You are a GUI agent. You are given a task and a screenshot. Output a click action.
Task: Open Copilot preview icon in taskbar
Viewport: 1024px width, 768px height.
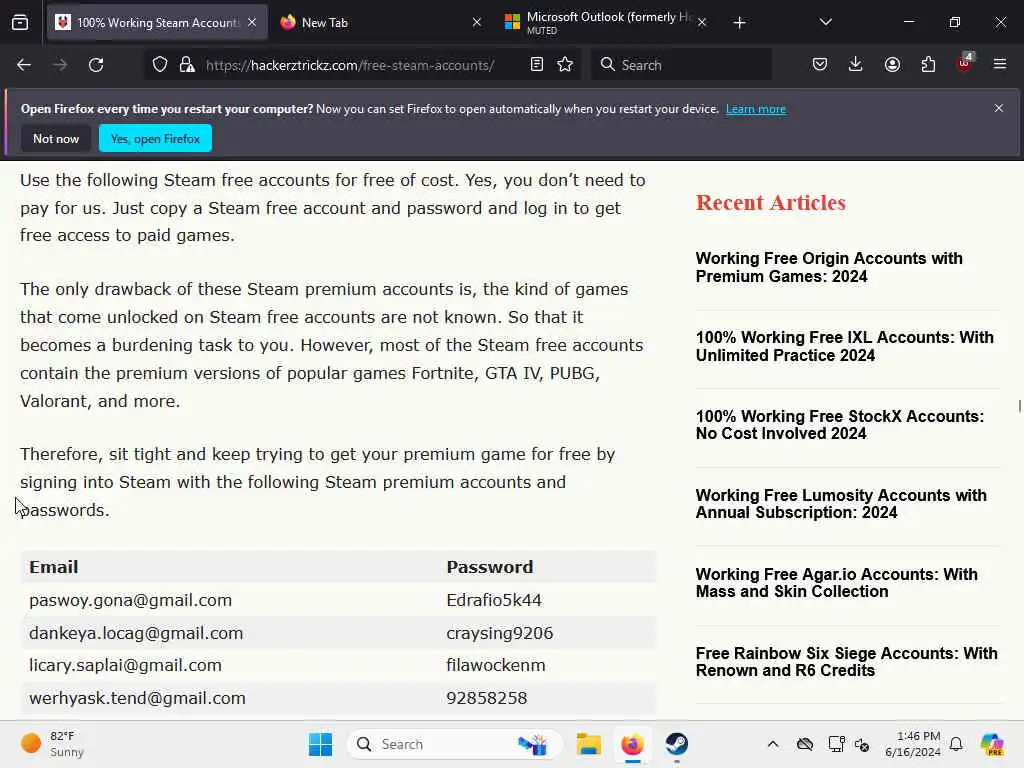(991, 744)
